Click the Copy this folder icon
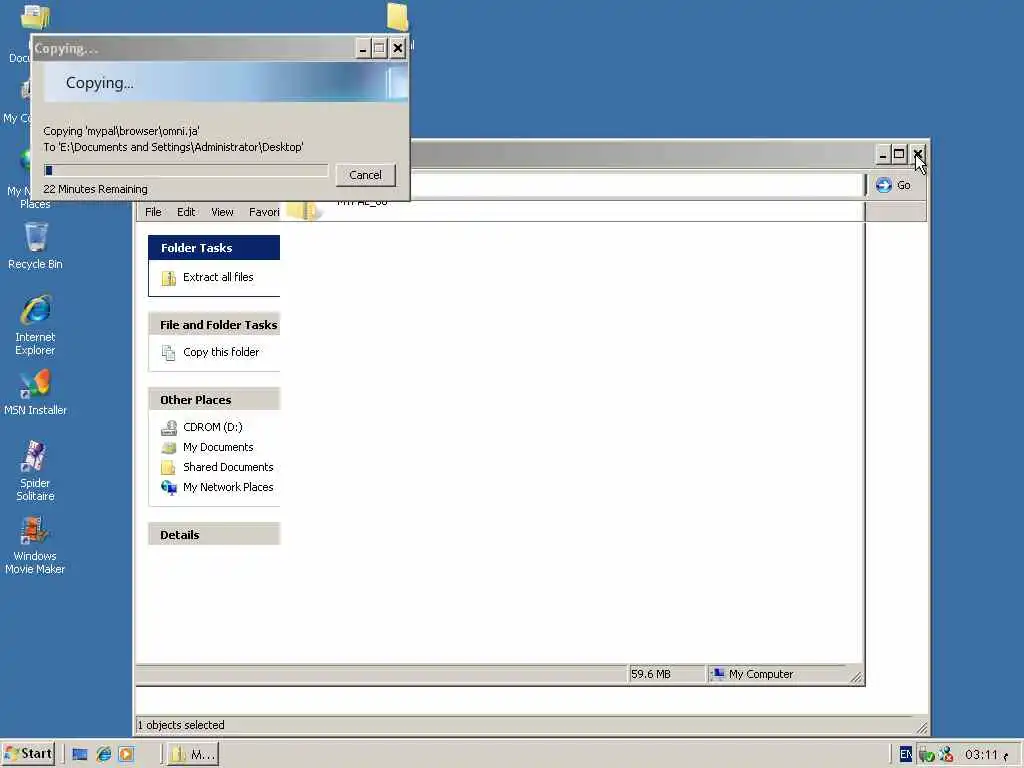The height and width of the screenshot is (768, 1024). coord(168,353)
